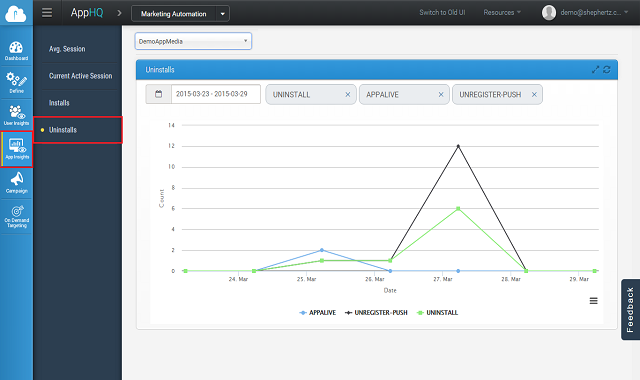Open the Feedback side tab
The image size is (640, 380).
630,310
